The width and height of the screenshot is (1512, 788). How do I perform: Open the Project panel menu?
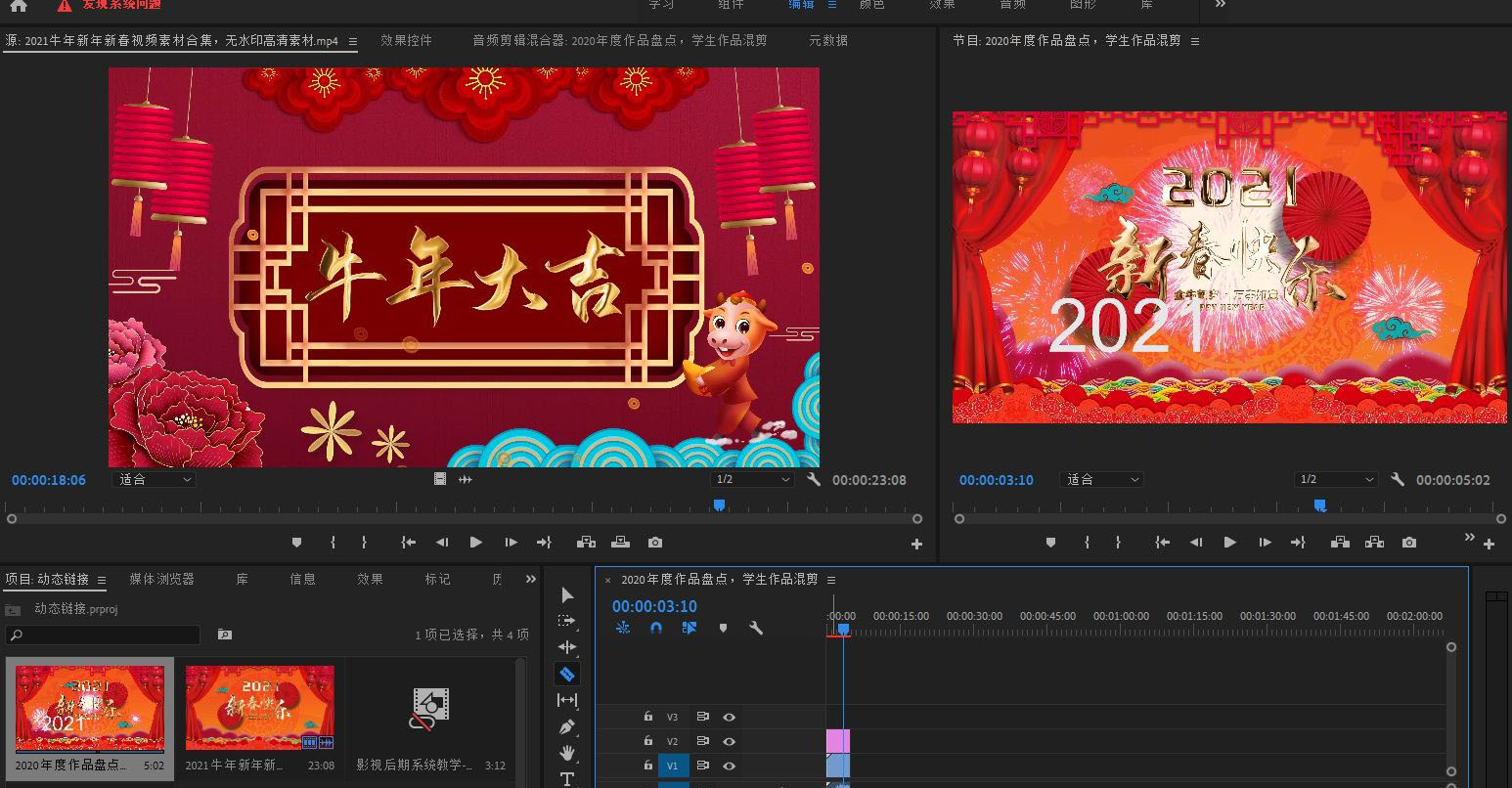coord(102,580)
